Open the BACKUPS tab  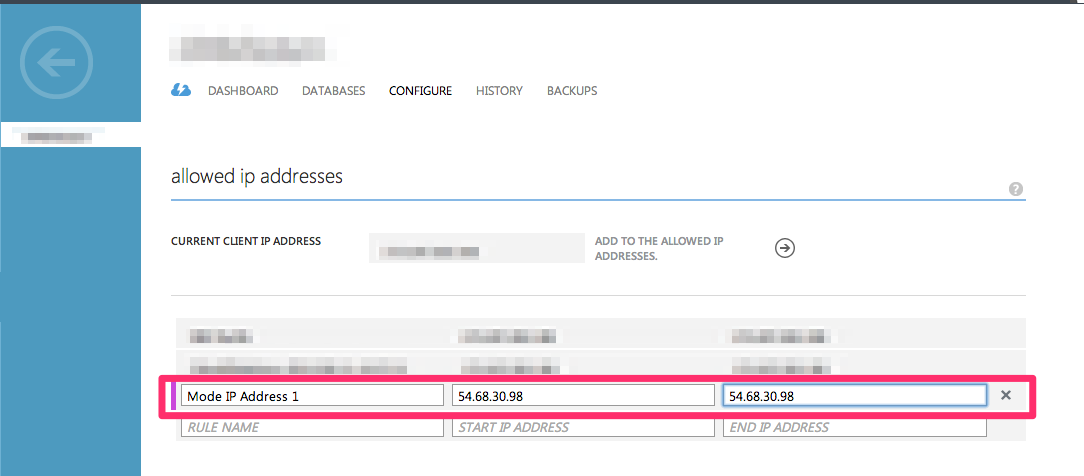point(572,91)
